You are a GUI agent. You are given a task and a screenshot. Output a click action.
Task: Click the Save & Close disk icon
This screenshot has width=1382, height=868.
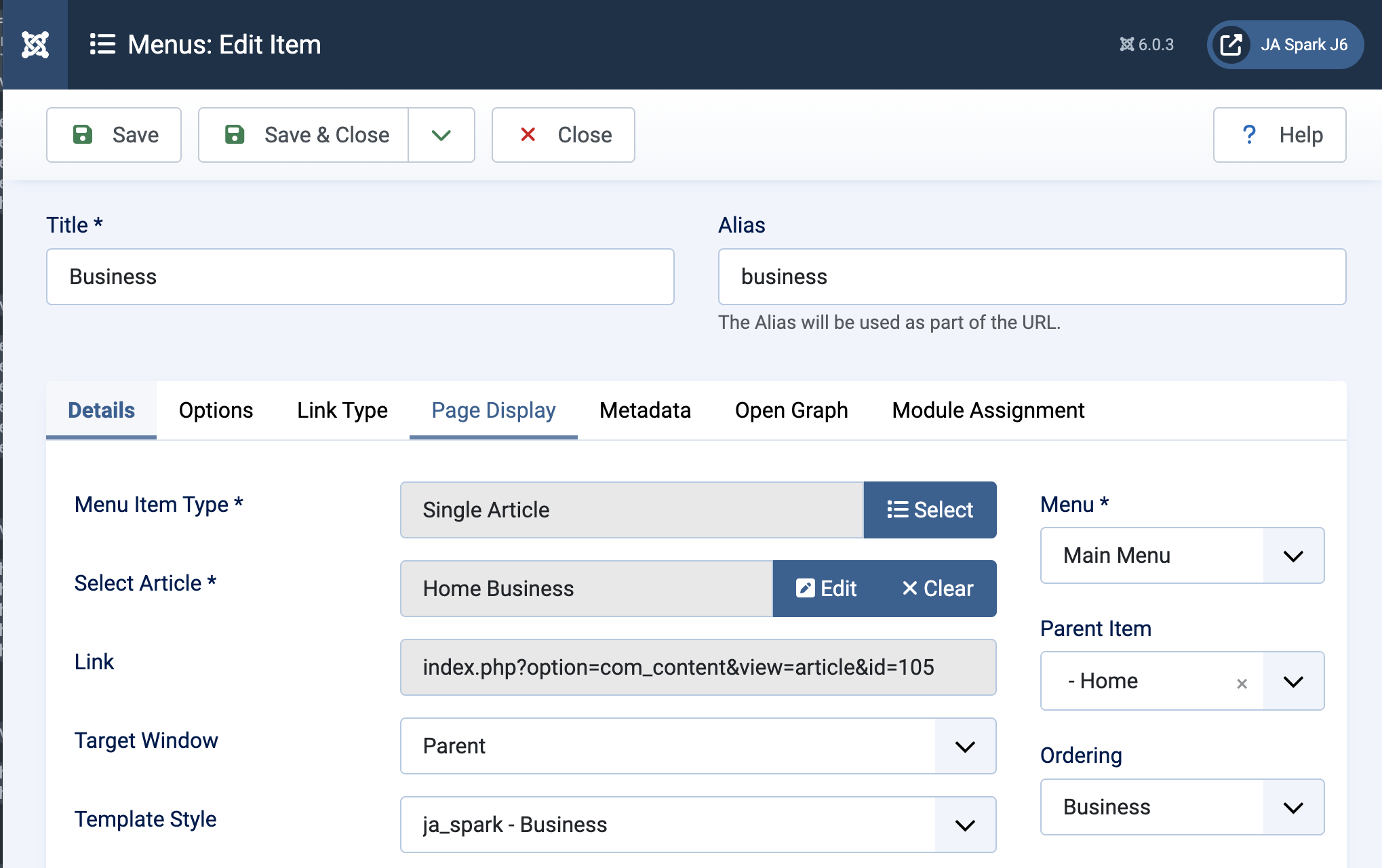click(234, 134)
